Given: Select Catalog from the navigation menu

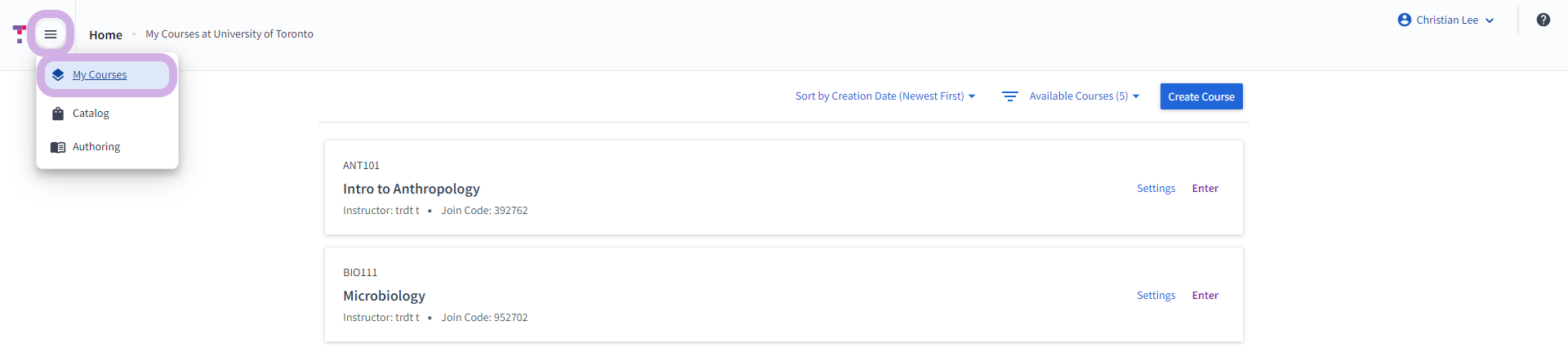Looking at the screenshot, I should (x=107, y=114).
